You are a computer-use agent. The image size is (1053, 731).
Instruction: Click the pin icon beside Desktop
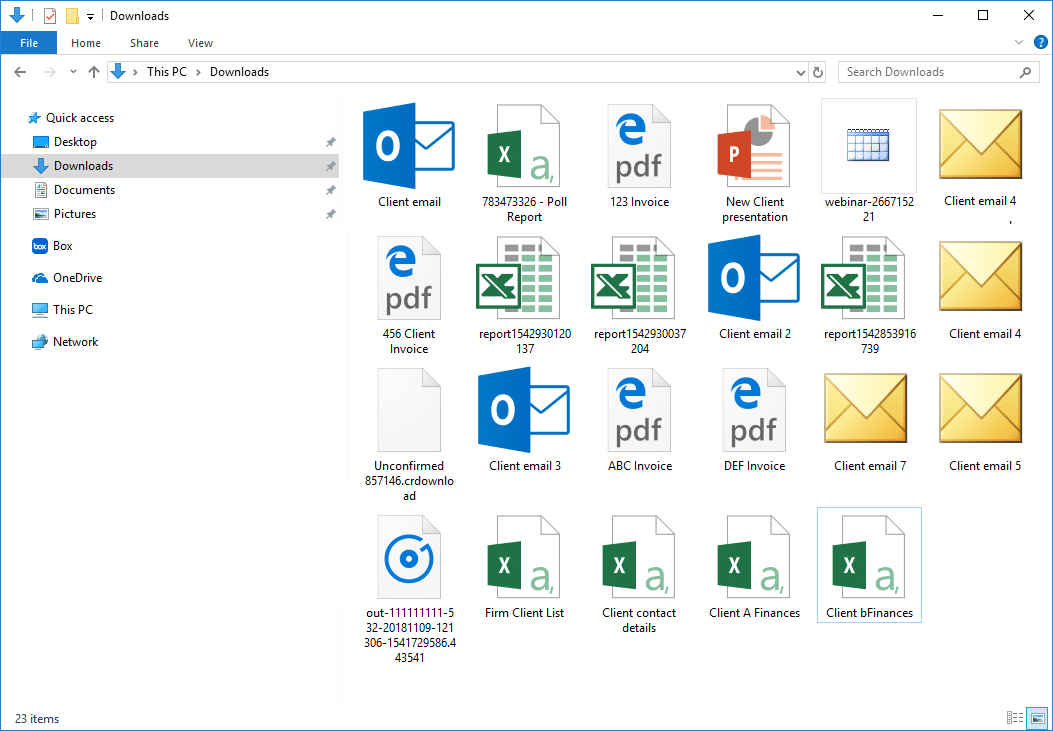click(330, 142)
